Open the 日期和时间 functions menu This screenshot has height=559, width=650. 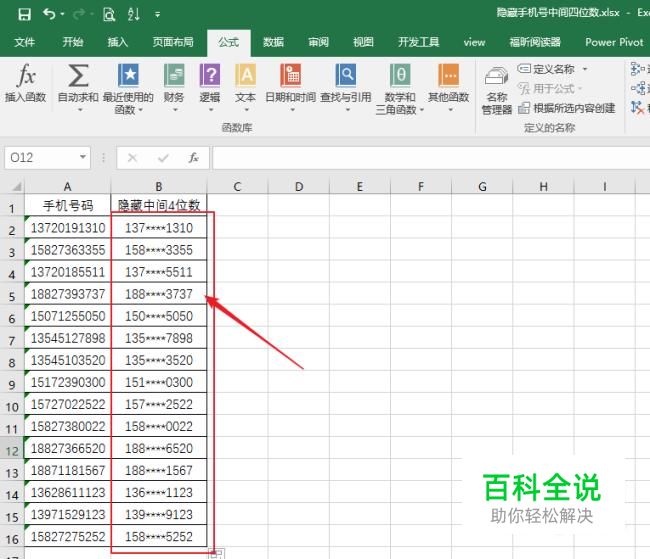(x=291, y=87)
